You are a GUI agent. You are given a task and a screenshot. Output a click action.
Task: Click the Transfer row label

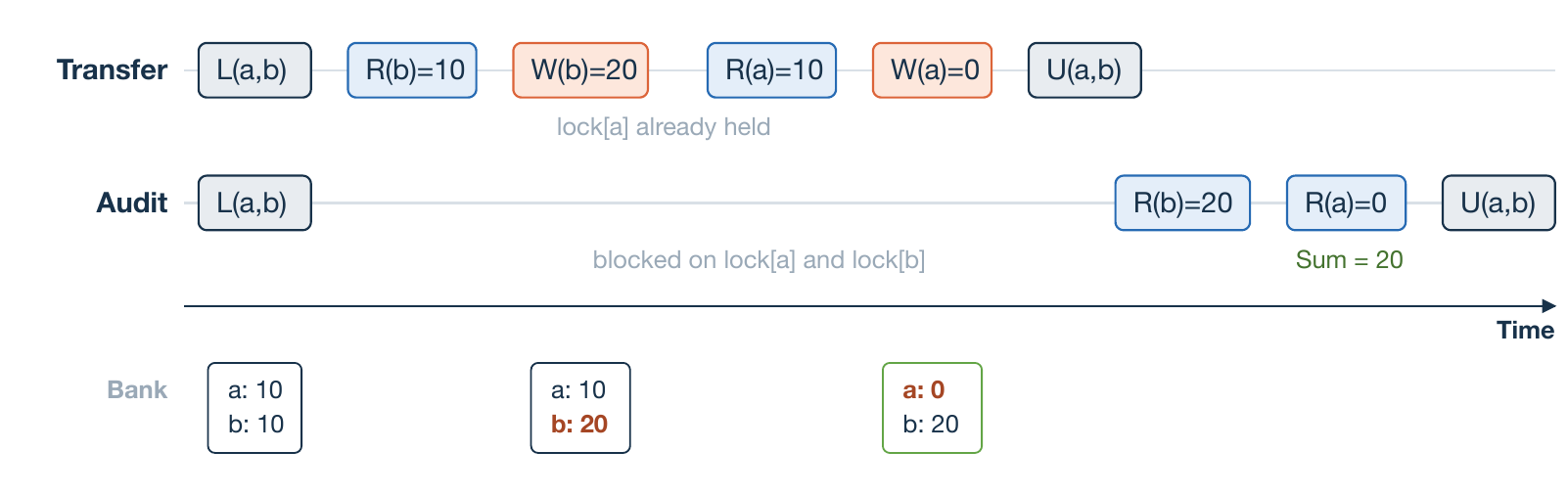112,70
